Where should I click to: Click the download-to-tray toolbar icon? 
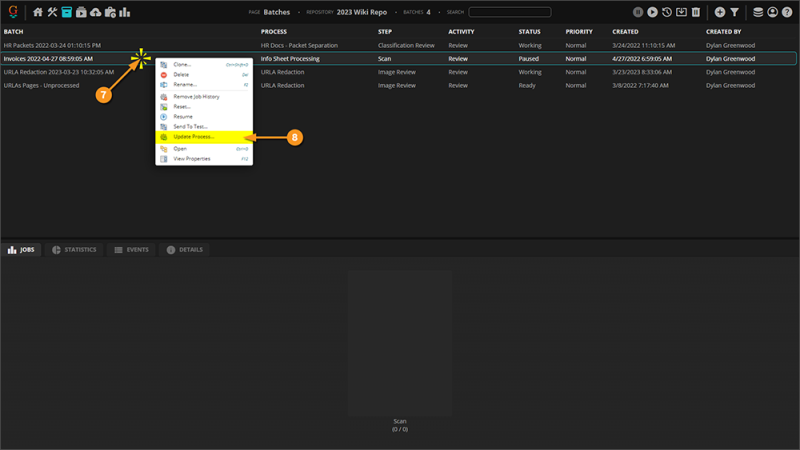681,12
